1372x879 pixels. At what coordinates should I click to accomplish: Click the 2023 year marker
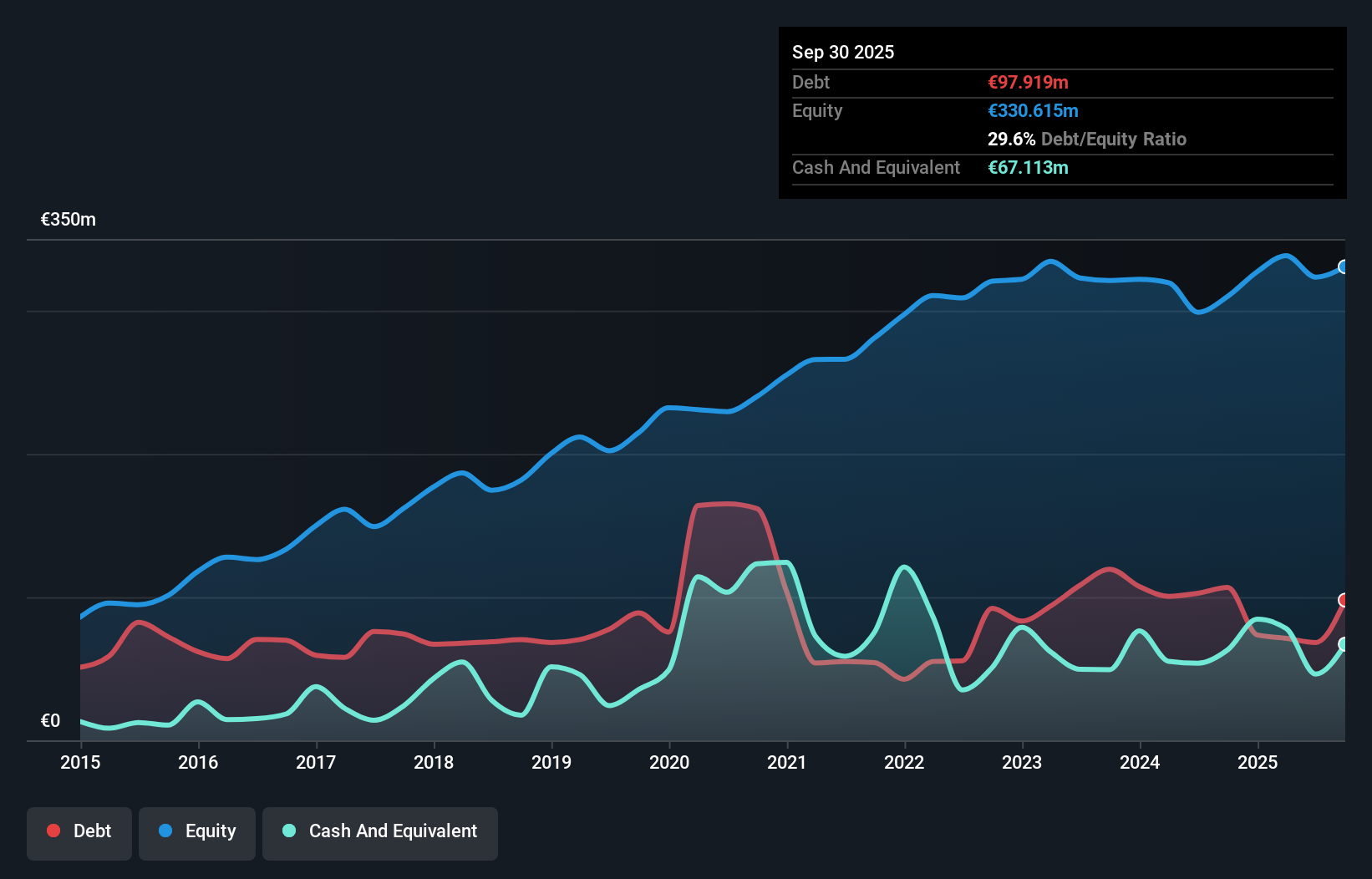(1022, 762)
